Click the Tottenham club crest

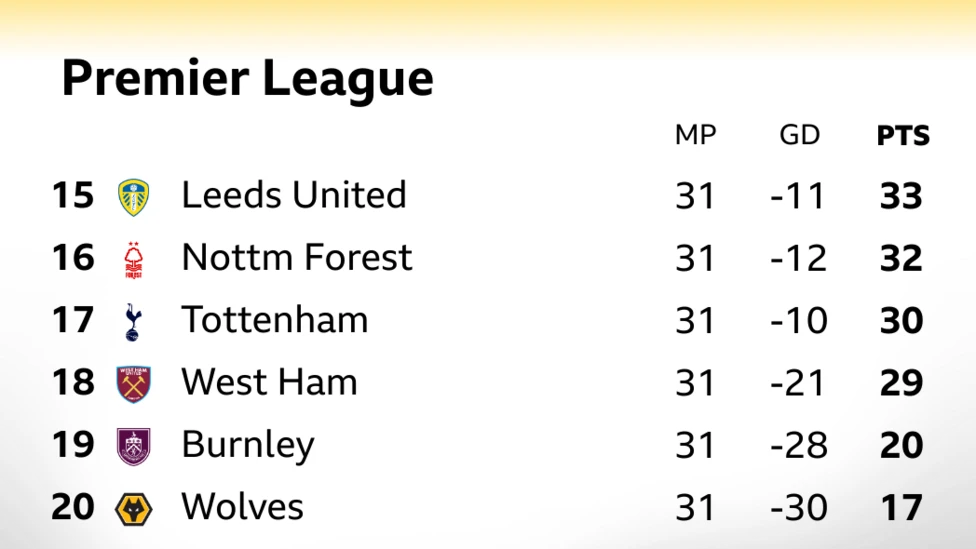pos(134,321)
